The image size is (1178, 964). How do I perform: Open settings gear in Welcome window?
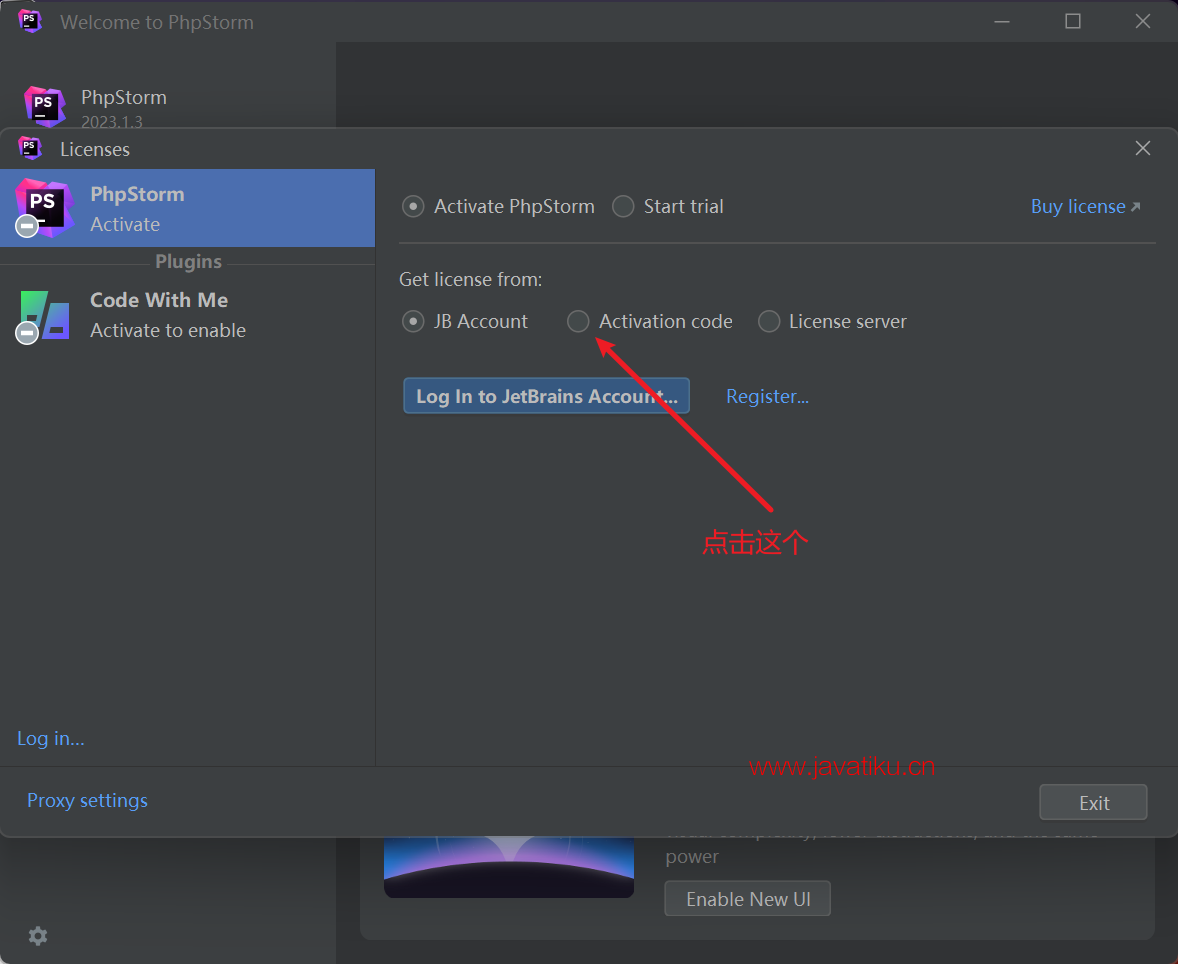tap(38, 935)
